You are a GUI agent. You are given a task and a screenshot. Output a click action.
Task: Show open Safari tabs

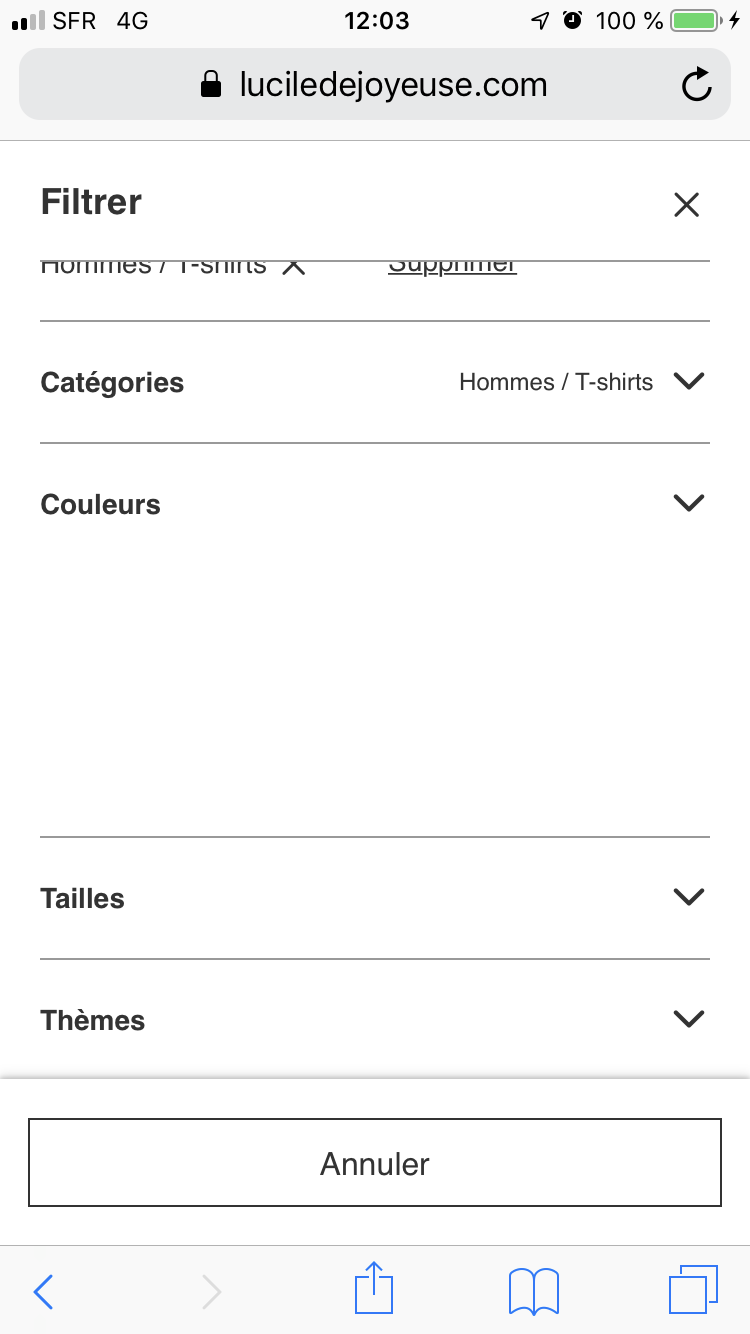[692, 1289]
